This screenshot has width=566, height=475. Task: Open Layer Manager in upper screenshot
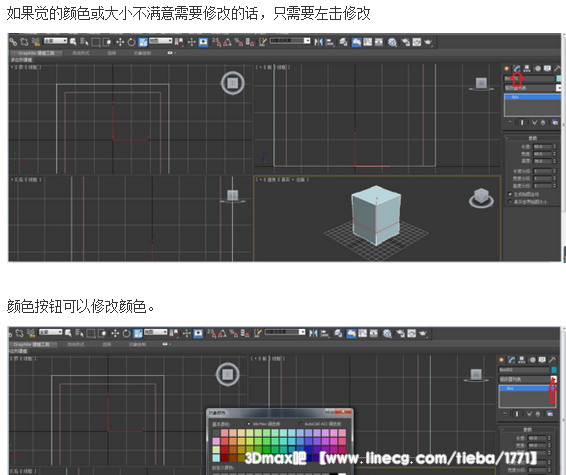(x=343, y=42)
